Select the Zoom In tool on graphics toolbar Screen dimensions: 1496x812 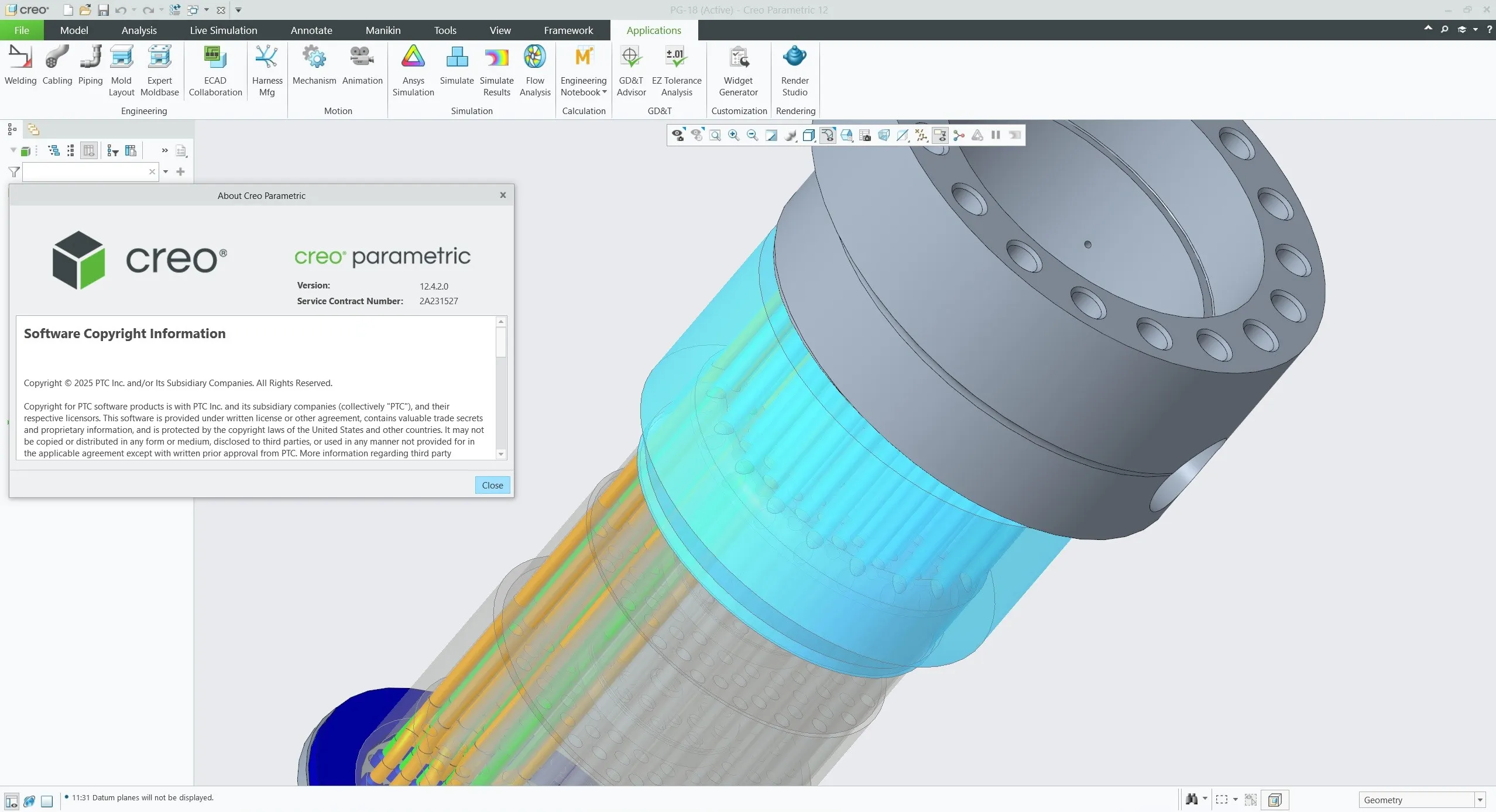pos(733,135)
